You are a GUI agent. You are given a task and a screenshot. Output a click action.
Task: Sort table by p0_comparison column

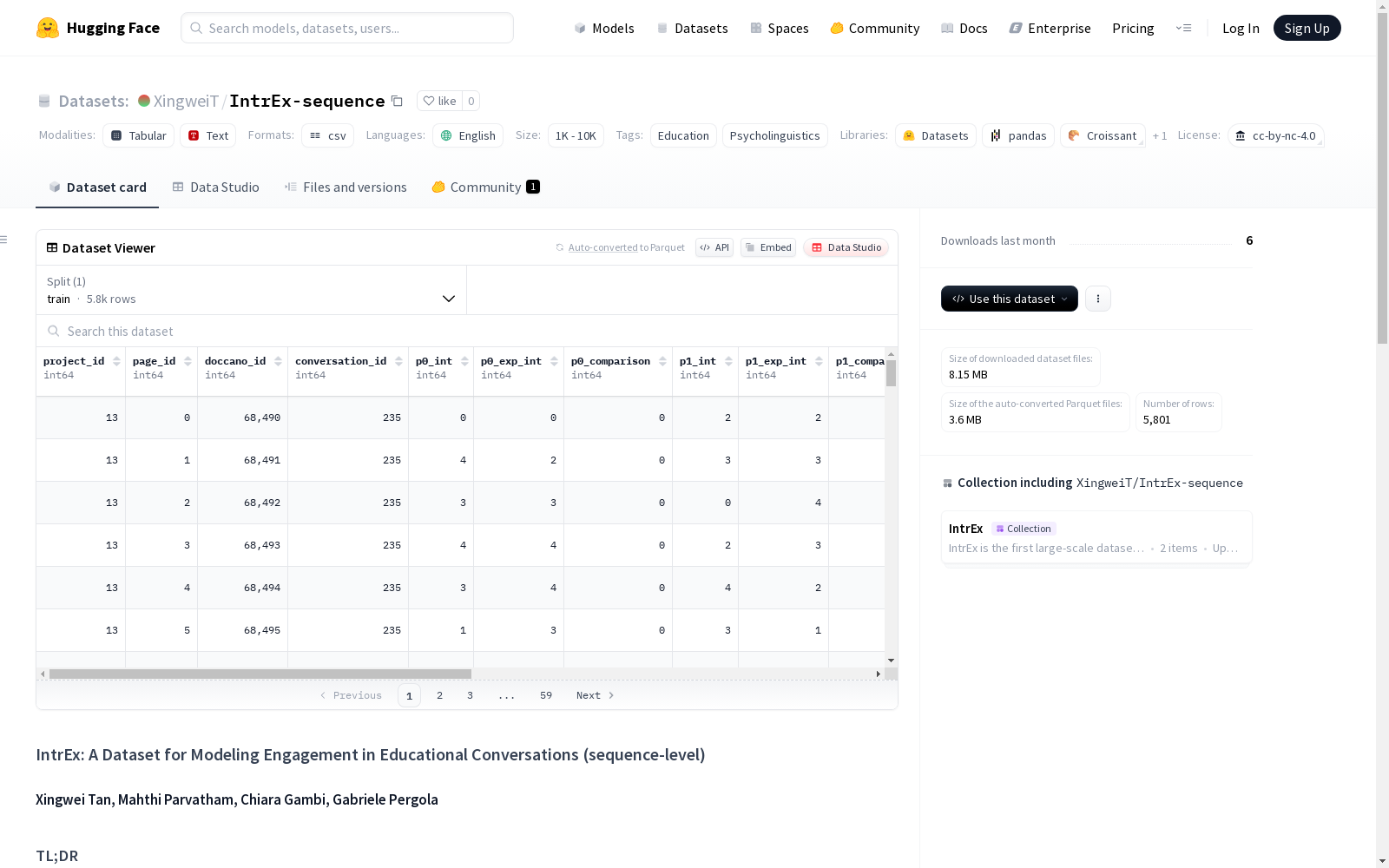(x=662, y=361)
